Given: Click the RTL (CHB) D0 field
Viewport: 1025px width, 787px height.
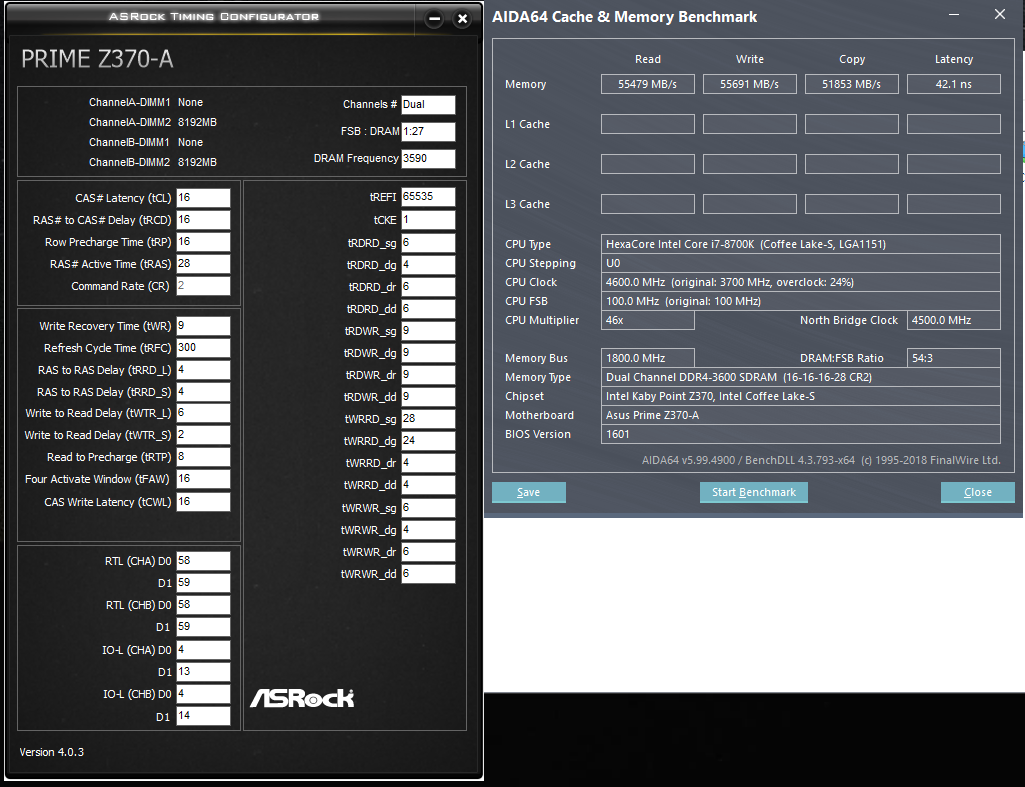Looking at the screenshot, I should 203,605.
